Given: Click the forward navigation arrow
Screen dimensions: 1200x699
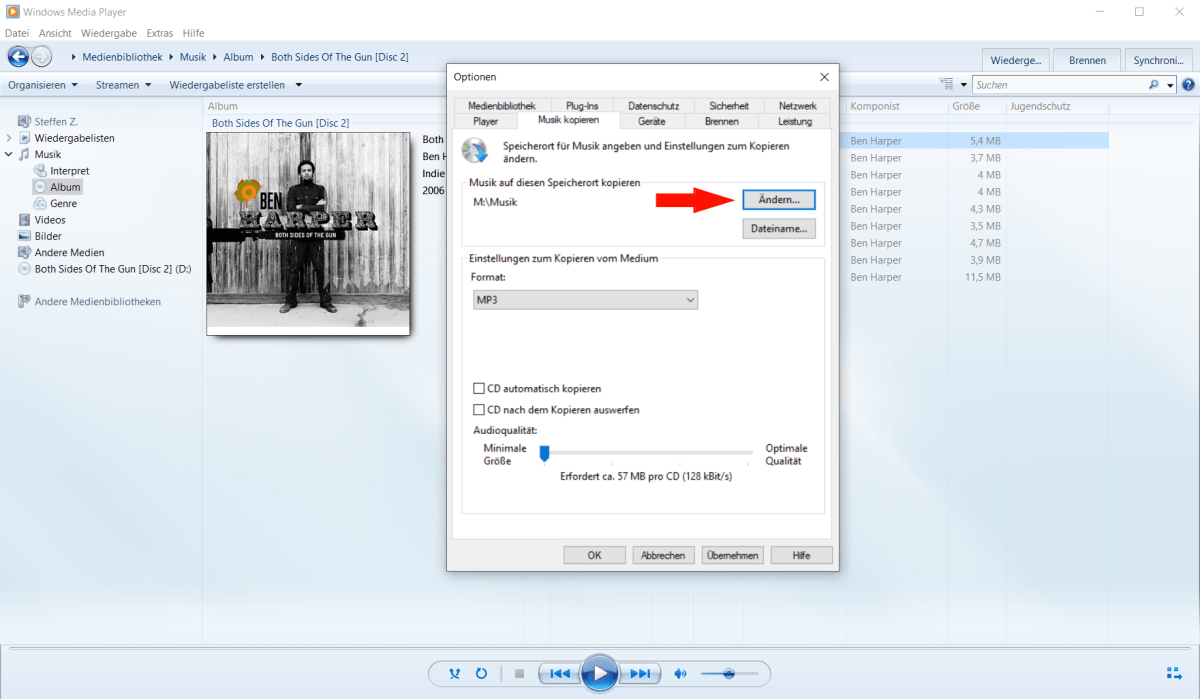Looking at the screenshot, I should tap(41, 57).
